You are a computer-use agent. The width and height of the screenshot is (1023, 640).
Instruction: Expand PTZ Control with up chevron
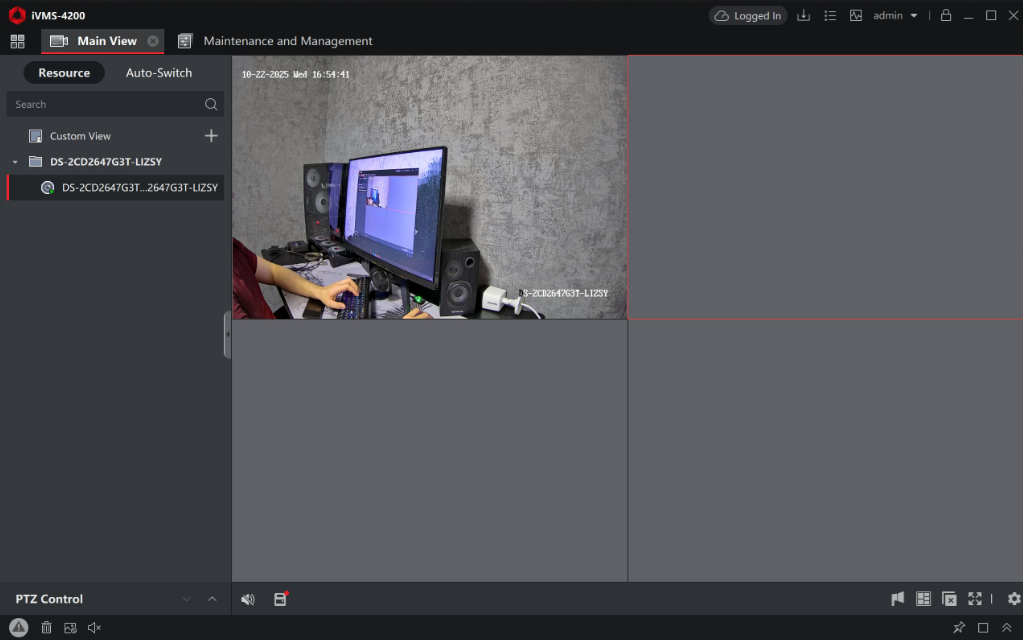pyautogui.click(x=212, y=599)
